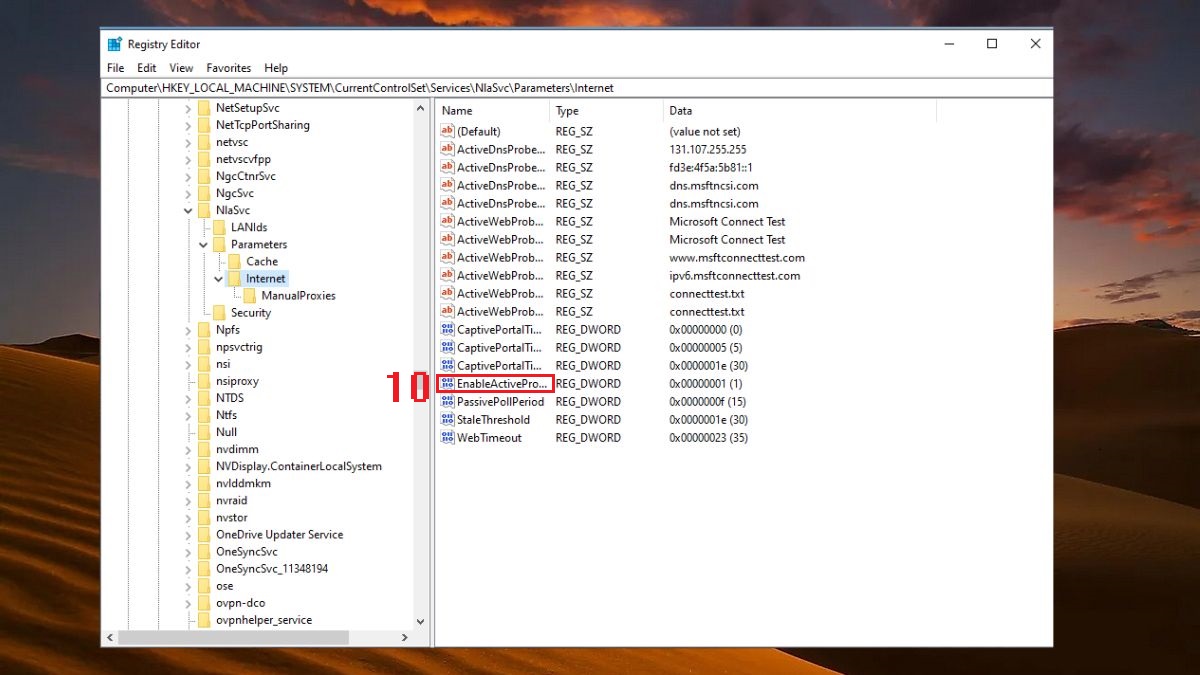
Task: Click the DWORD icon of the 0x00000000 (0) row
Action: click(x=447, y=329)
